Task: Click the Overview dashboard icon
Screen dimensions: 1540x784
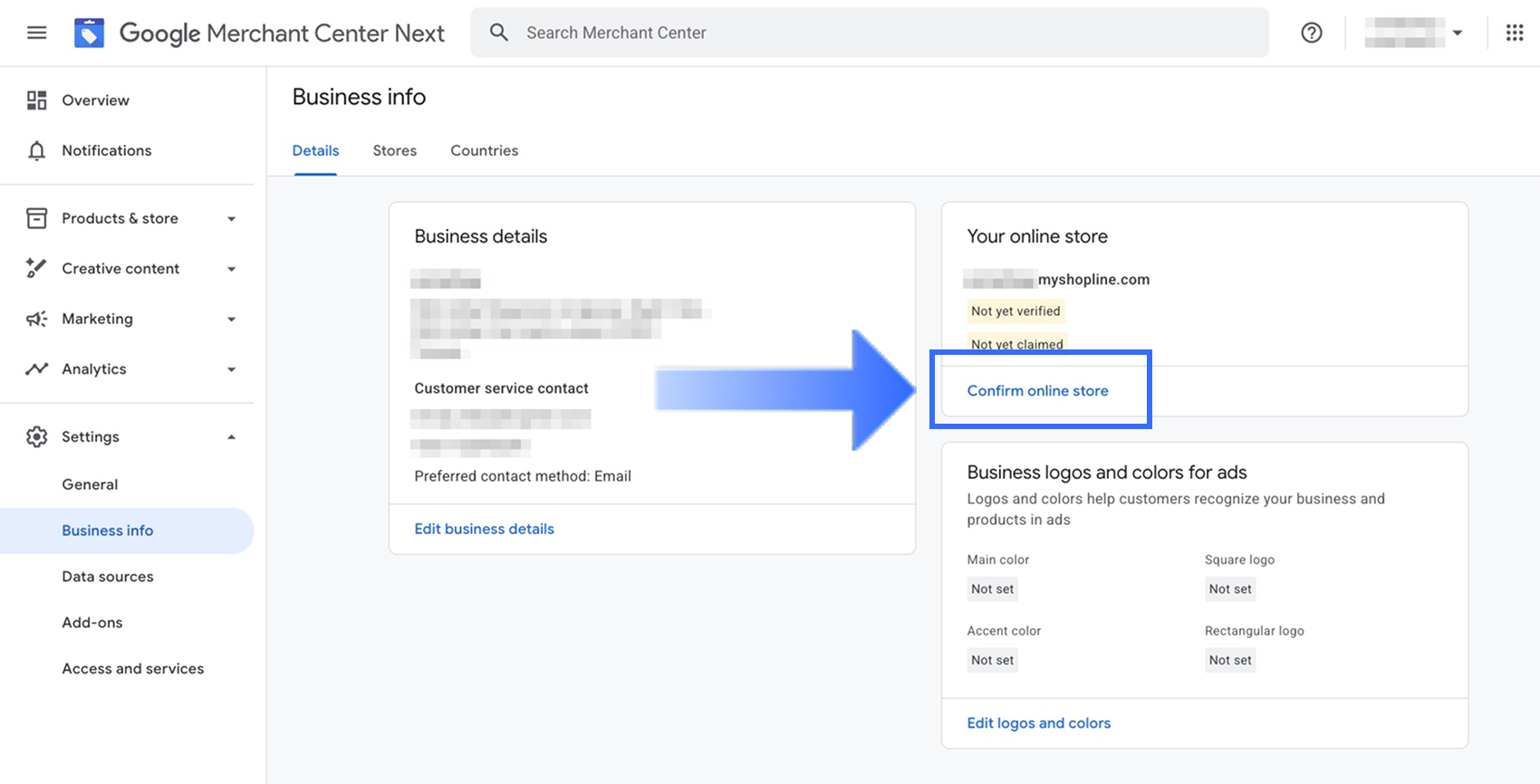Action: click(36, 100)
